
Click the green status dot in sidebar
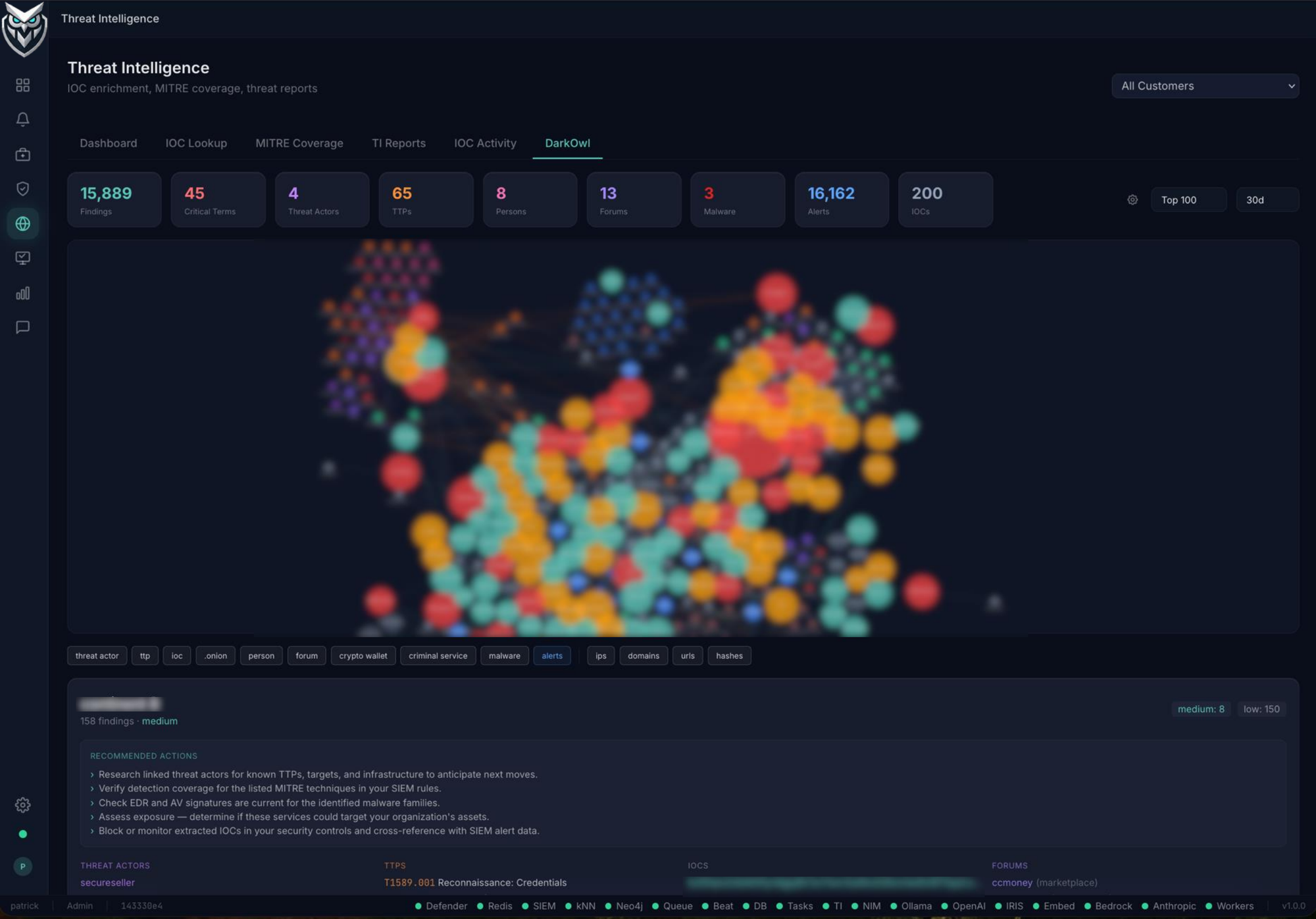tap(23, 834)
